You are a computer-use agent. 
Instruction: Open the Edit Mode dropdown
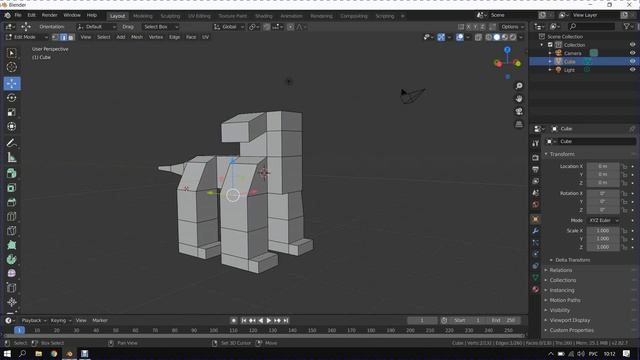(27, 37)
